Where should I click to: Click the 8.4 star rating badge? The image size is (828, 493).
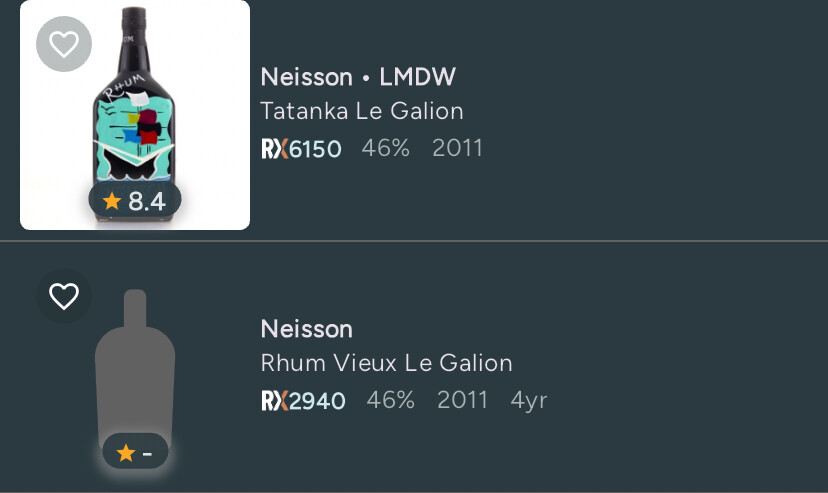pos(135,201)
